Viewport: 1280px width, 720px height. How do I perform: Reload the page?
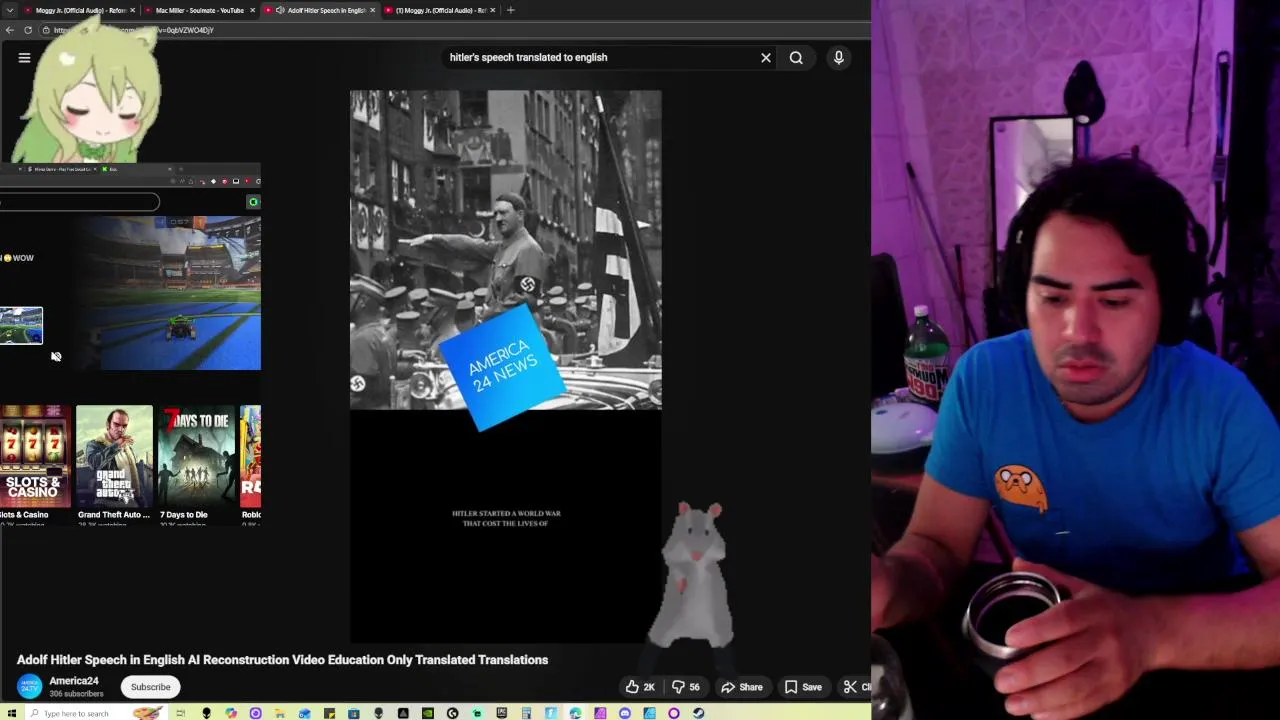click(27, 30)
